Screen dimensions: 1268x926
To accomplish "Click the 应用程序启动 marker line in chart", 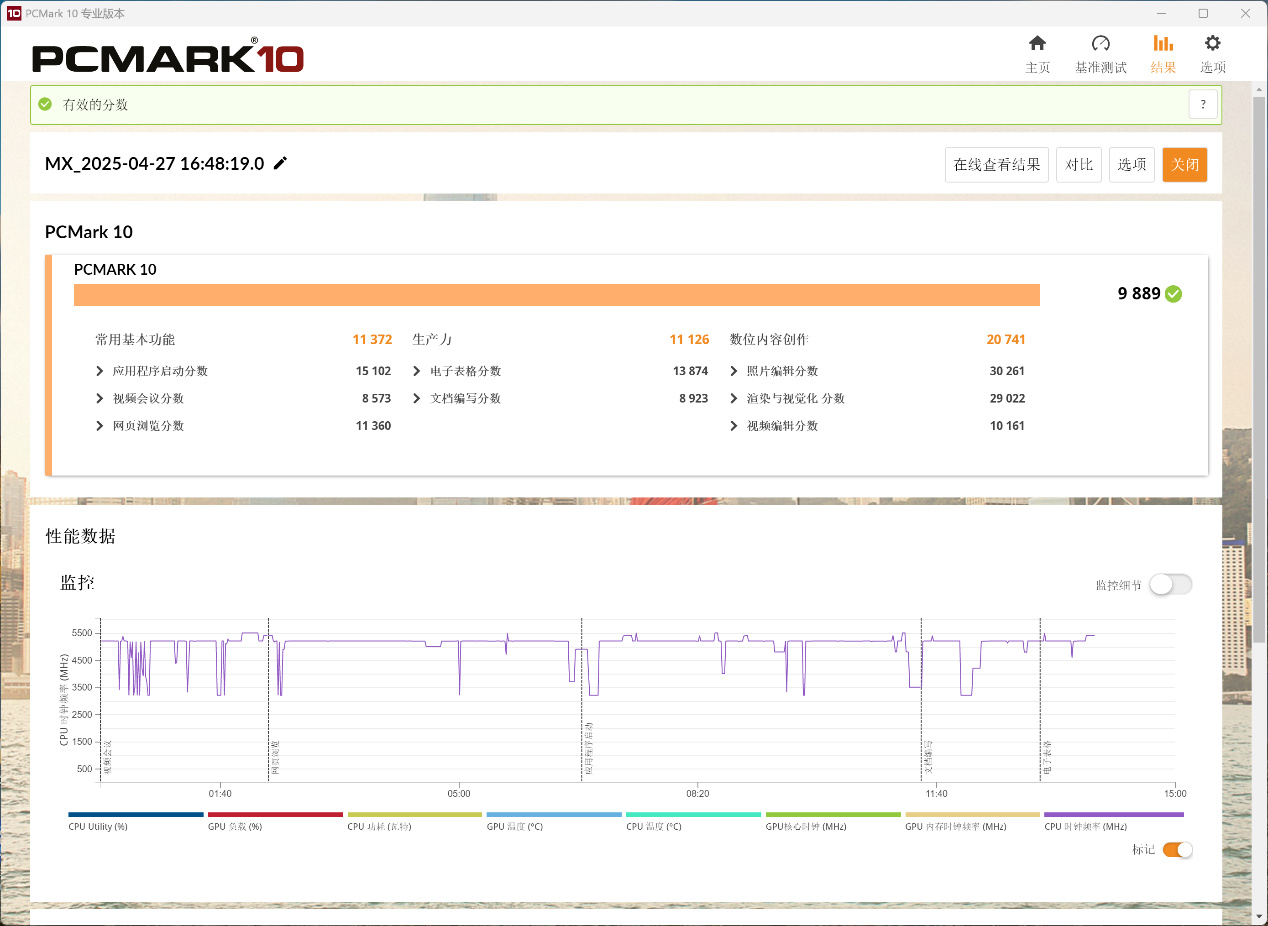I will pos(582,700).
